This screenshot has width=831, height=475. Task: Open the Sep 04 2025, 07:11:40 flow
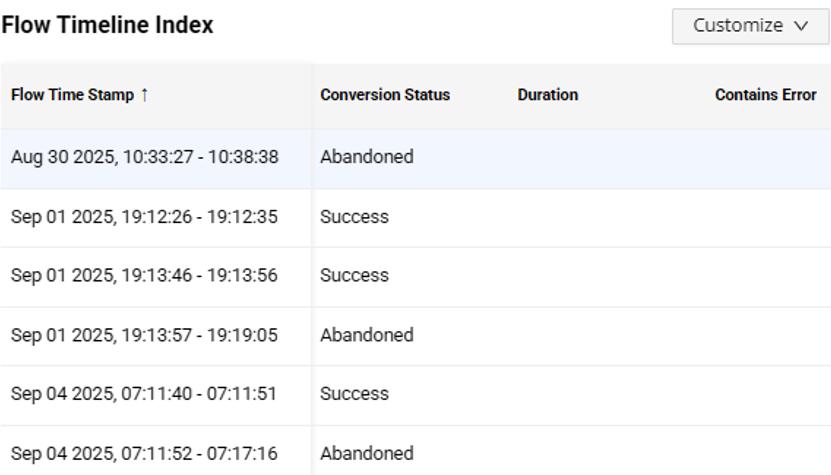[x=144, y=394]
